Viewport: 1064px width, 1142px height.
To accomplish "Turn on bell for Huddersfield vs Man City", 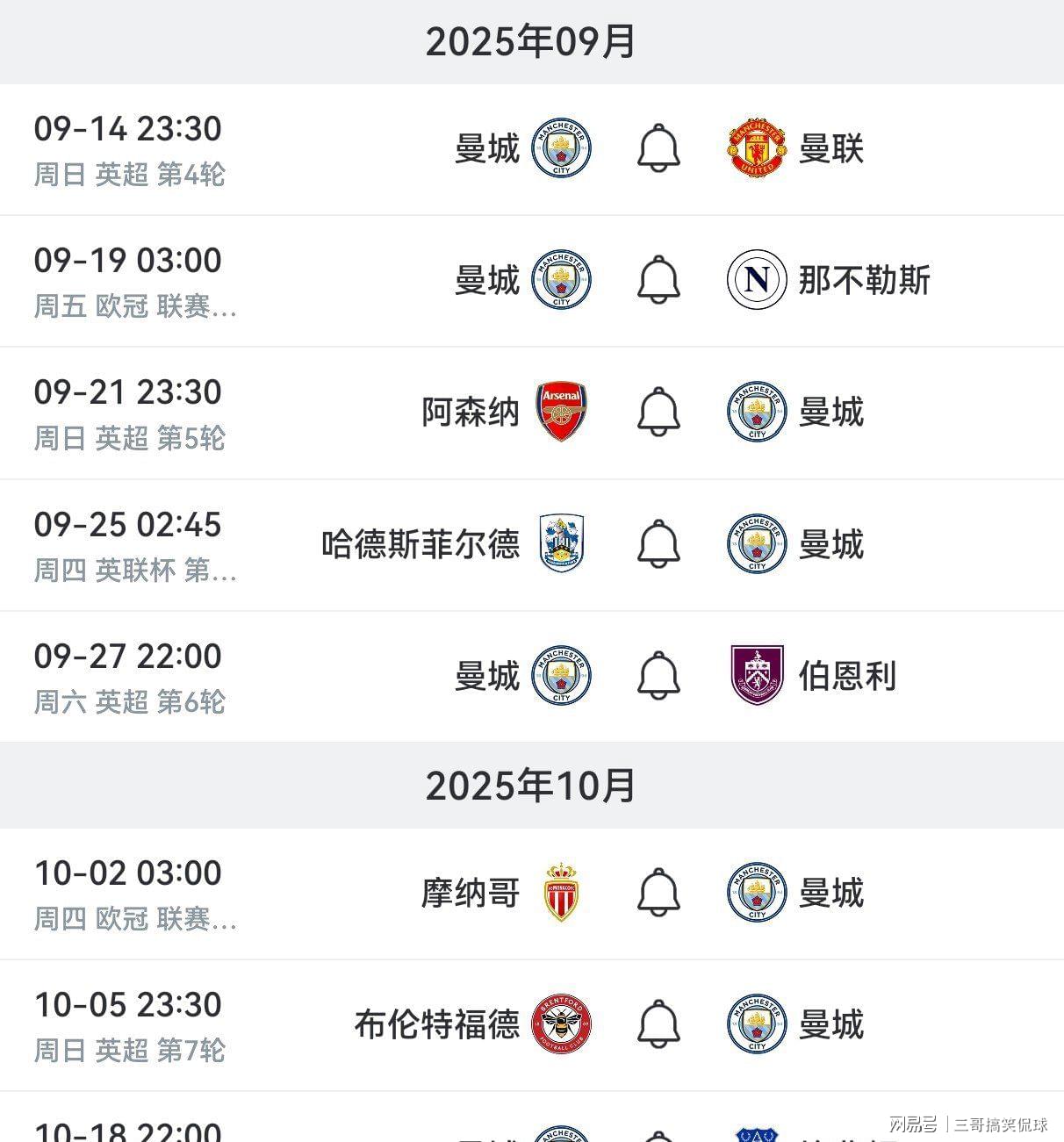I will pos(658,544).
